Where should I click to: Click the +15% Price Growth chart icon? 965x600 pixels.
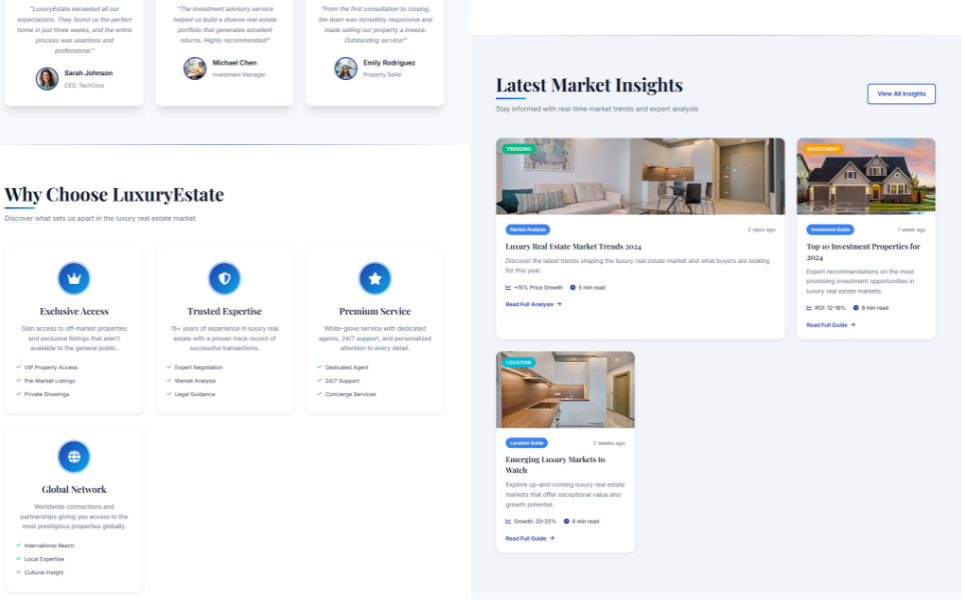[x=509, y=287]
